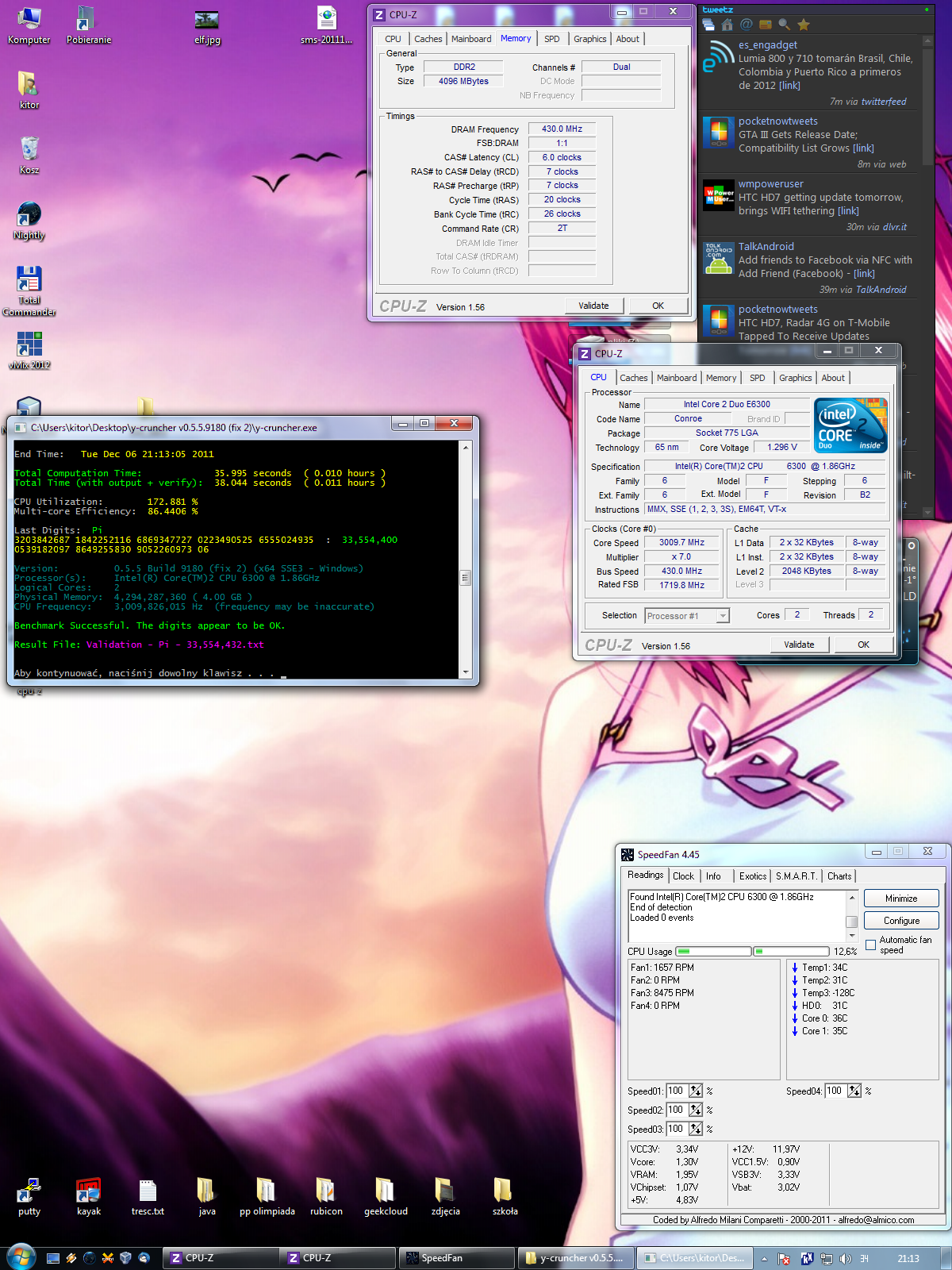Switch to SPD tab in memory CPU-Z window
This screenshot has height=1270, width=952.
point(551,39)
